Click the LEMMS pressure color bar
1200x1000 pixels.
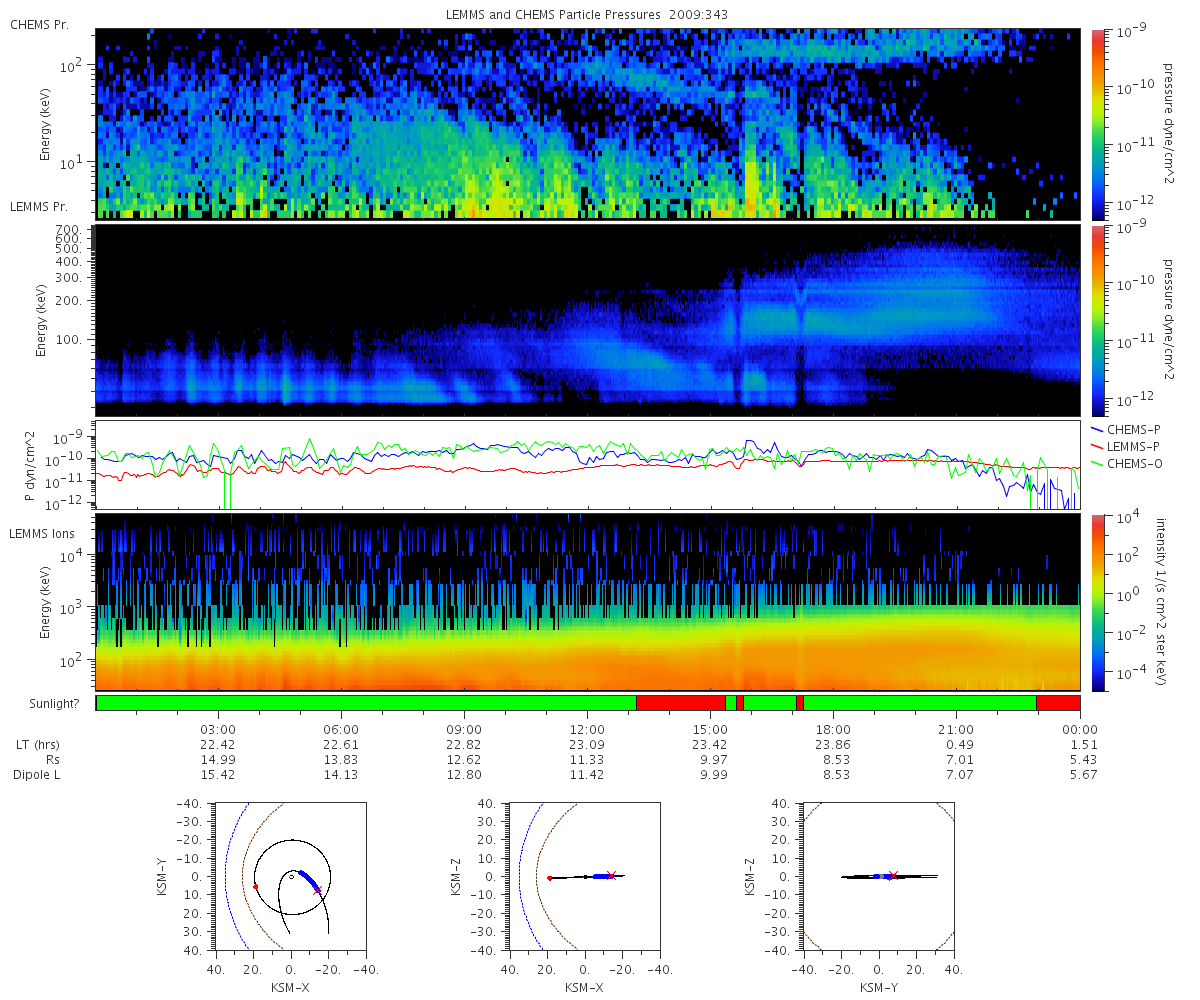(x=1099, y=320)
